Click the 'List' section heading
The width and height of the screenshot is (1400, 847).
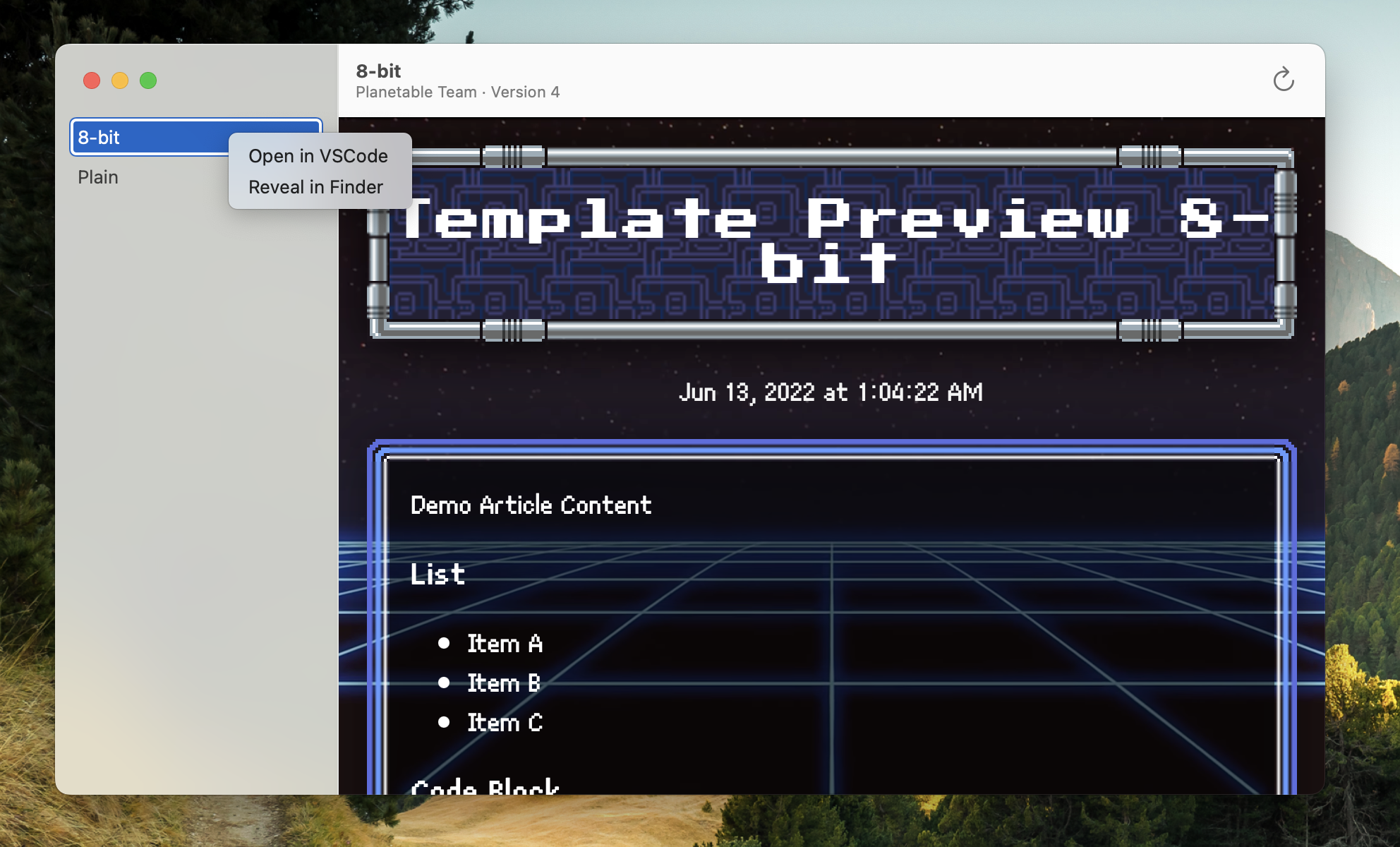point(437,574)
